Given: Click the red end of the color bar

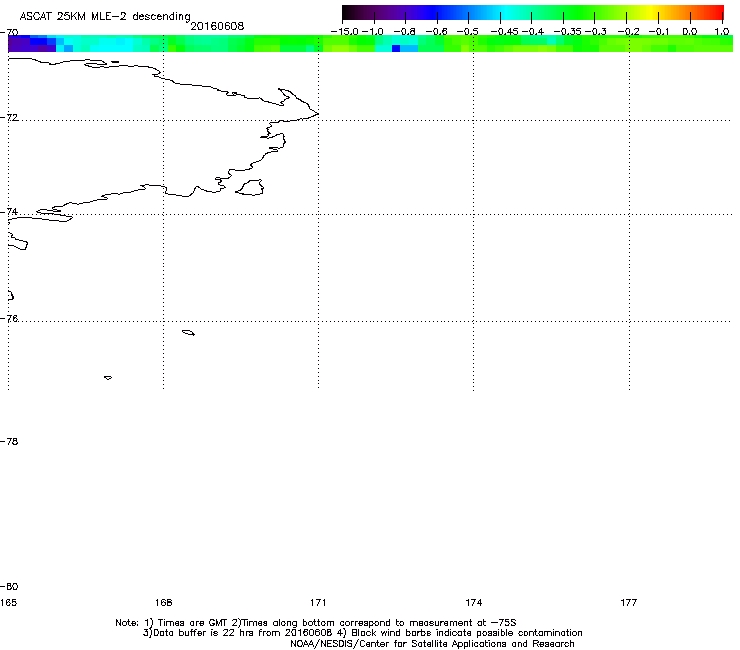Looking at the screenshot, I should click(x=716, y=13).
